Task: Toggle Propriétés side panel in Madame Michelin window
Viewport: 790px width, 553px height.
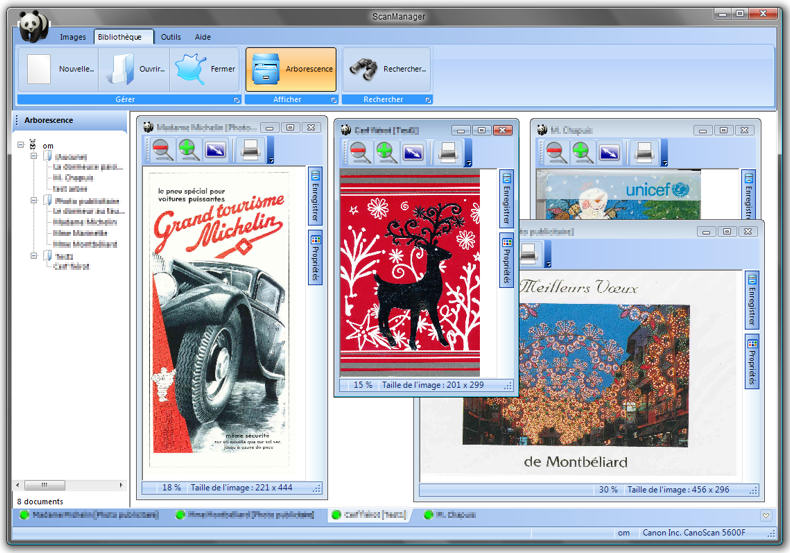Action: pyautogui.click(x=315, y=257)
